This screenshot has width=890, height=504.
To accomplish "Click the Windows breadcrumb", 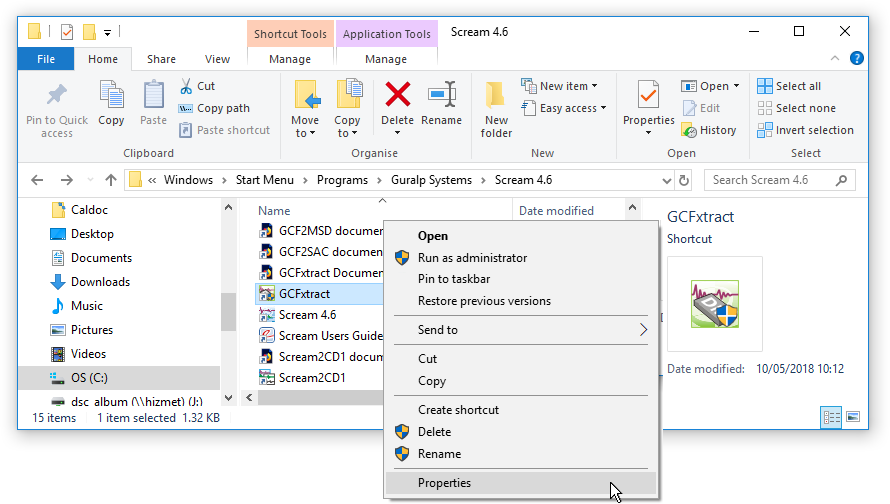I will click(x=188, y=180).
